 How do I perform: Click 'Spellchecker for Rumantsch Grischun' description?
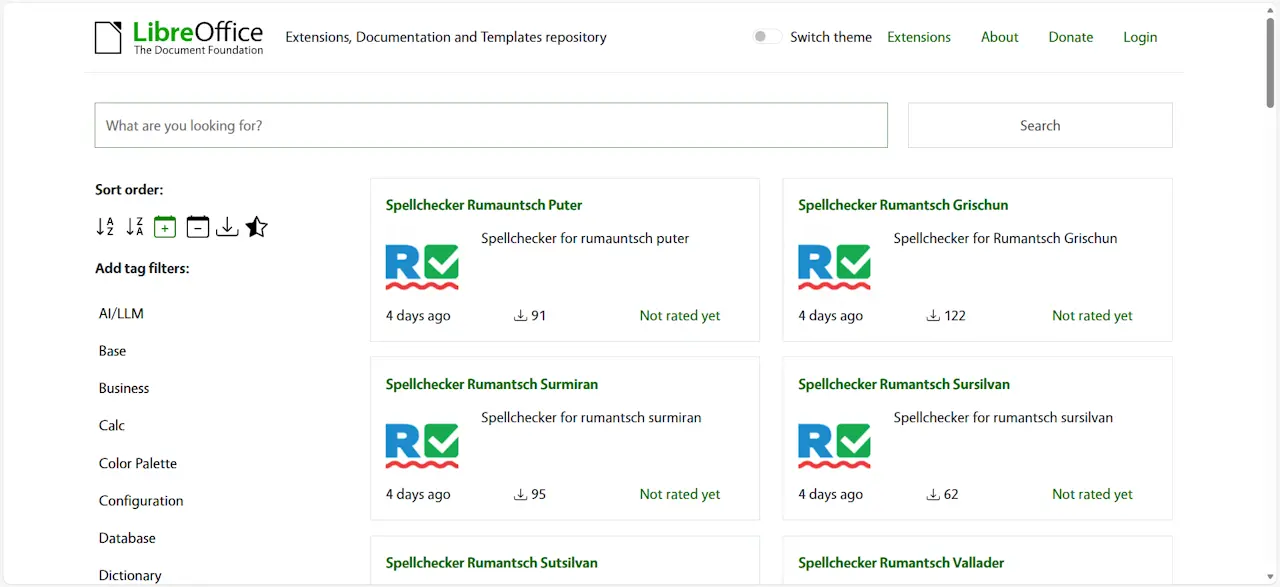point(1005,238)
